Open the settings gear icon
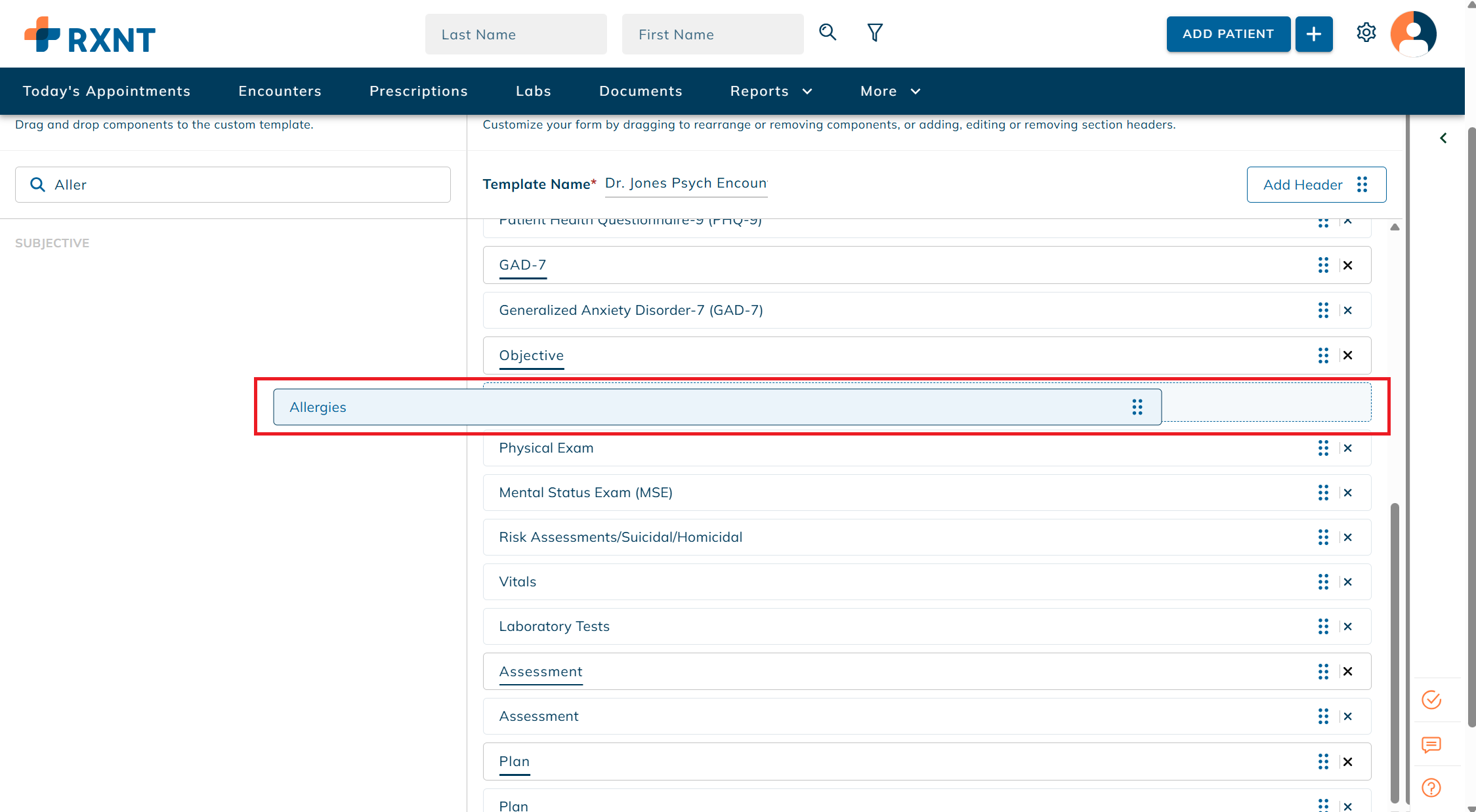The image size is (1476, 812). pos(1366,33)
